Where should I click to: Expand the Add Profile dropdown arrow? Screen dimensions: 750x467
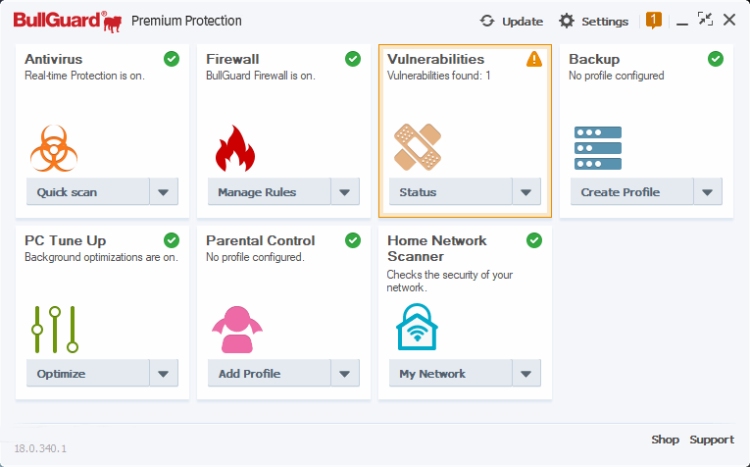pos(345,373)
